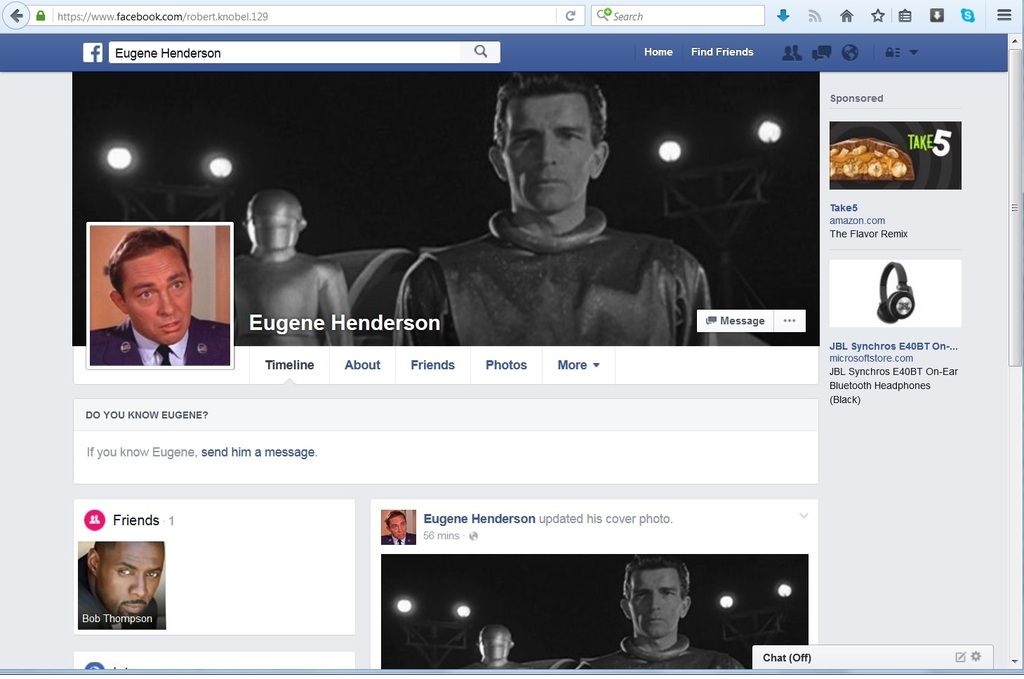The width and height of the screenshot is (1024, 679).
Task: Open the Chat (Off) bar
Action: [x=872, y=657]
